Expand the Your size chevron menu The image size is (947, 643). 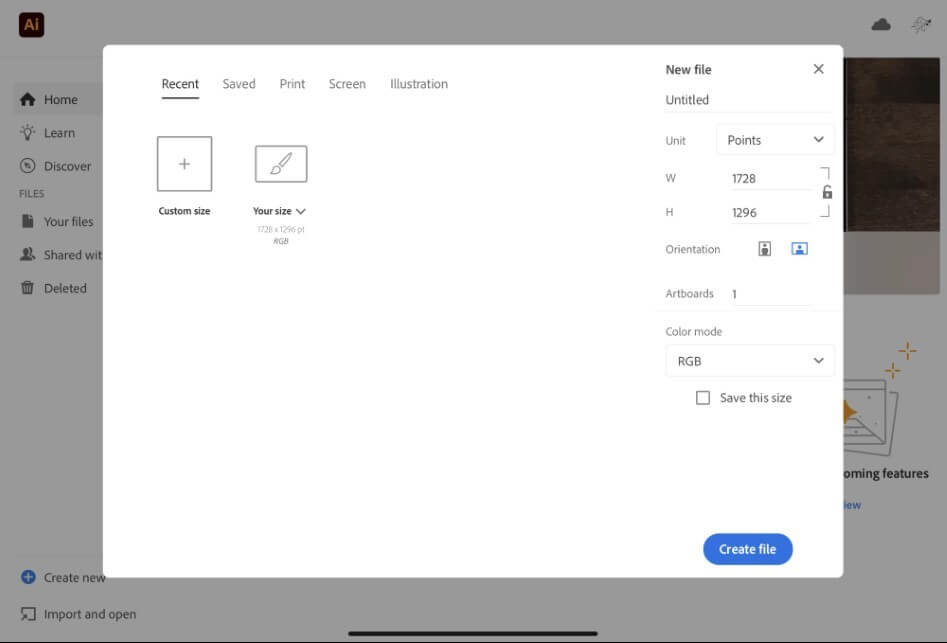301,211
